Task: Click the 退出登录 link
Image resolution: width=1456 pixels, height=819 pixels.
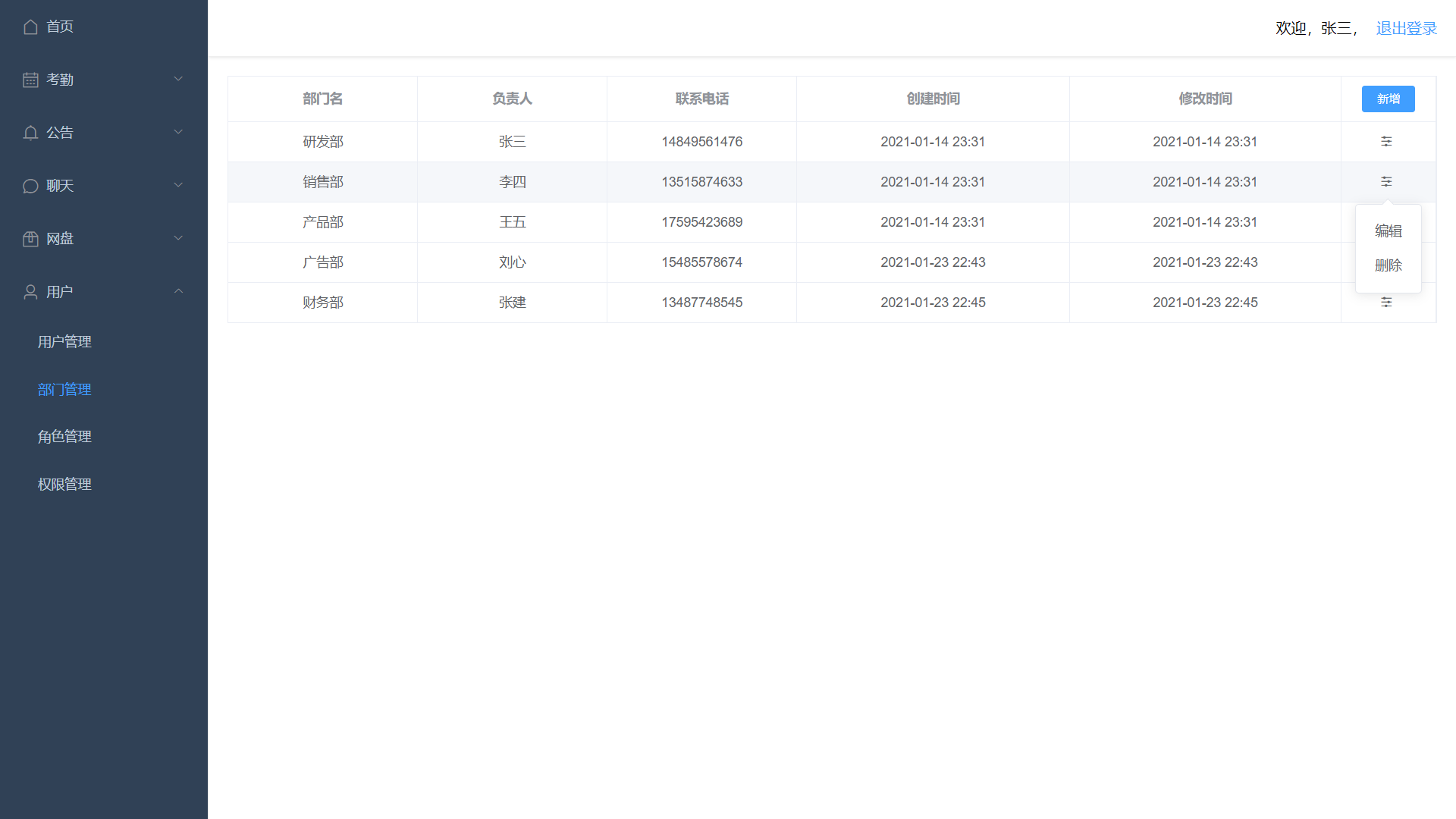Action: point(1406,28)
